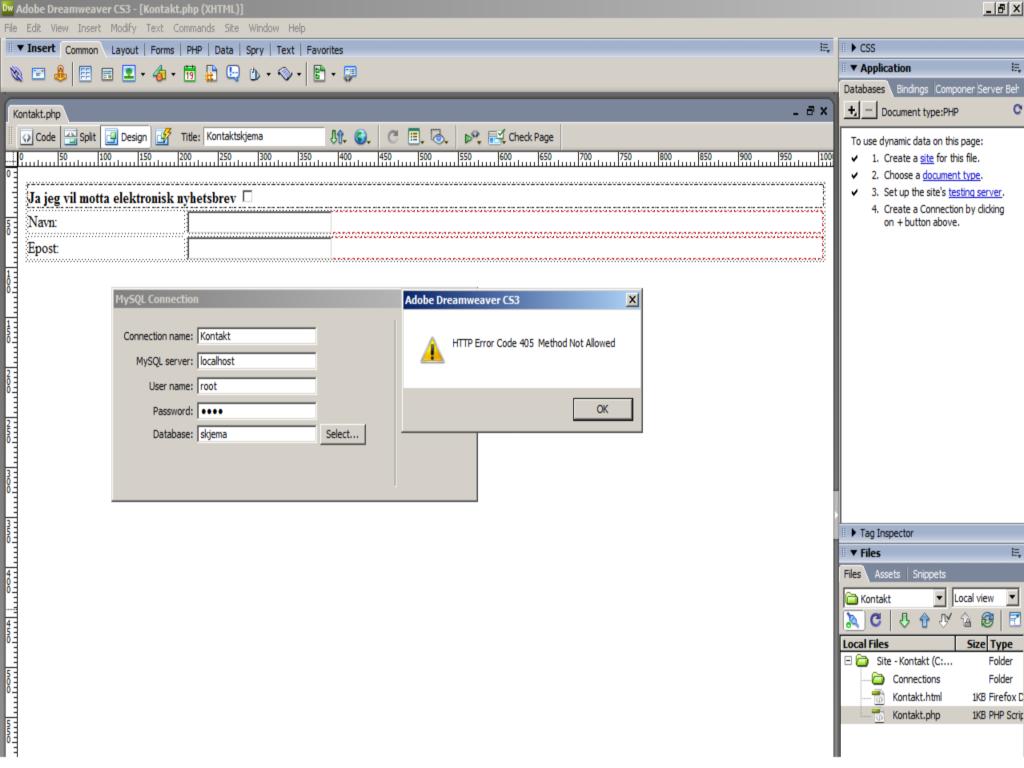1024x768 pixels.
Task: Expand the CSS panel group
Action: [x=854, y=48]
